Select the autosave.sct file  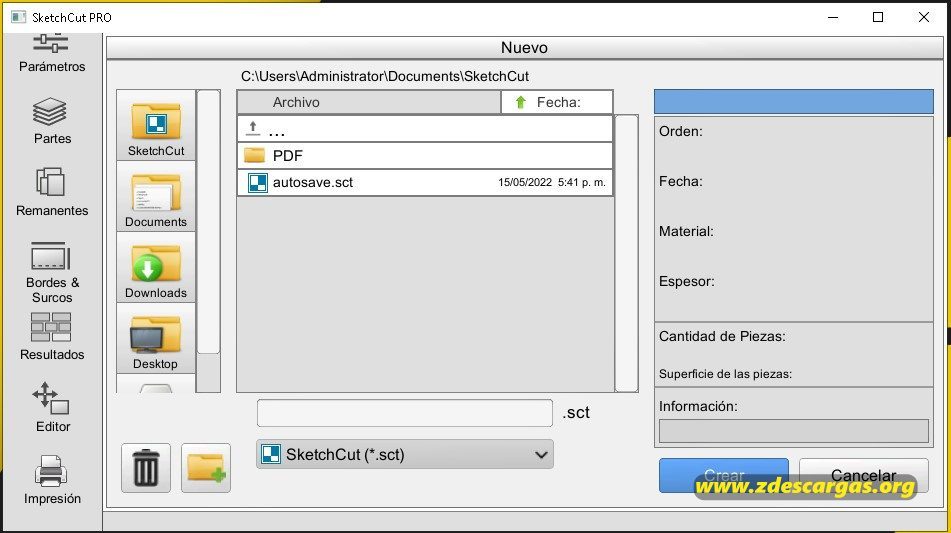click(425, 183)
